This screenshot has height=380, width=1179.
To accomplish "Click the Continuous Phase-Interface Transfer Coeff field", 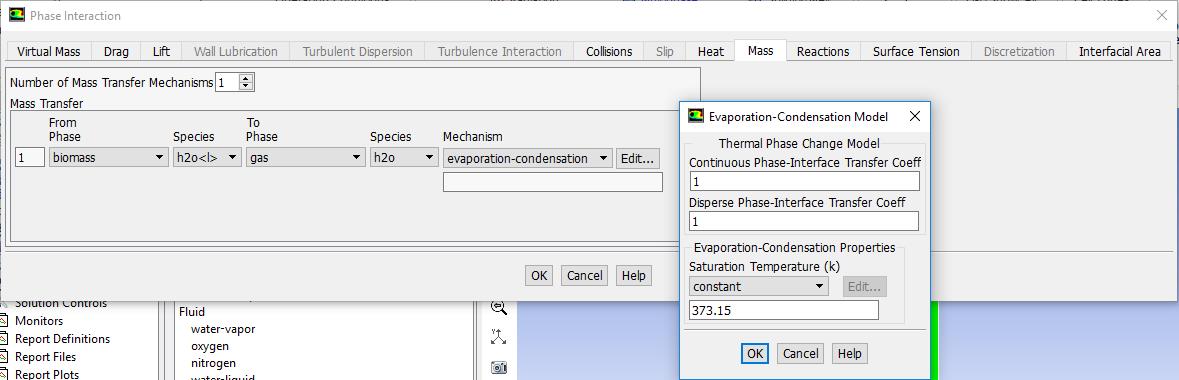I will click(x=805, y=181).
